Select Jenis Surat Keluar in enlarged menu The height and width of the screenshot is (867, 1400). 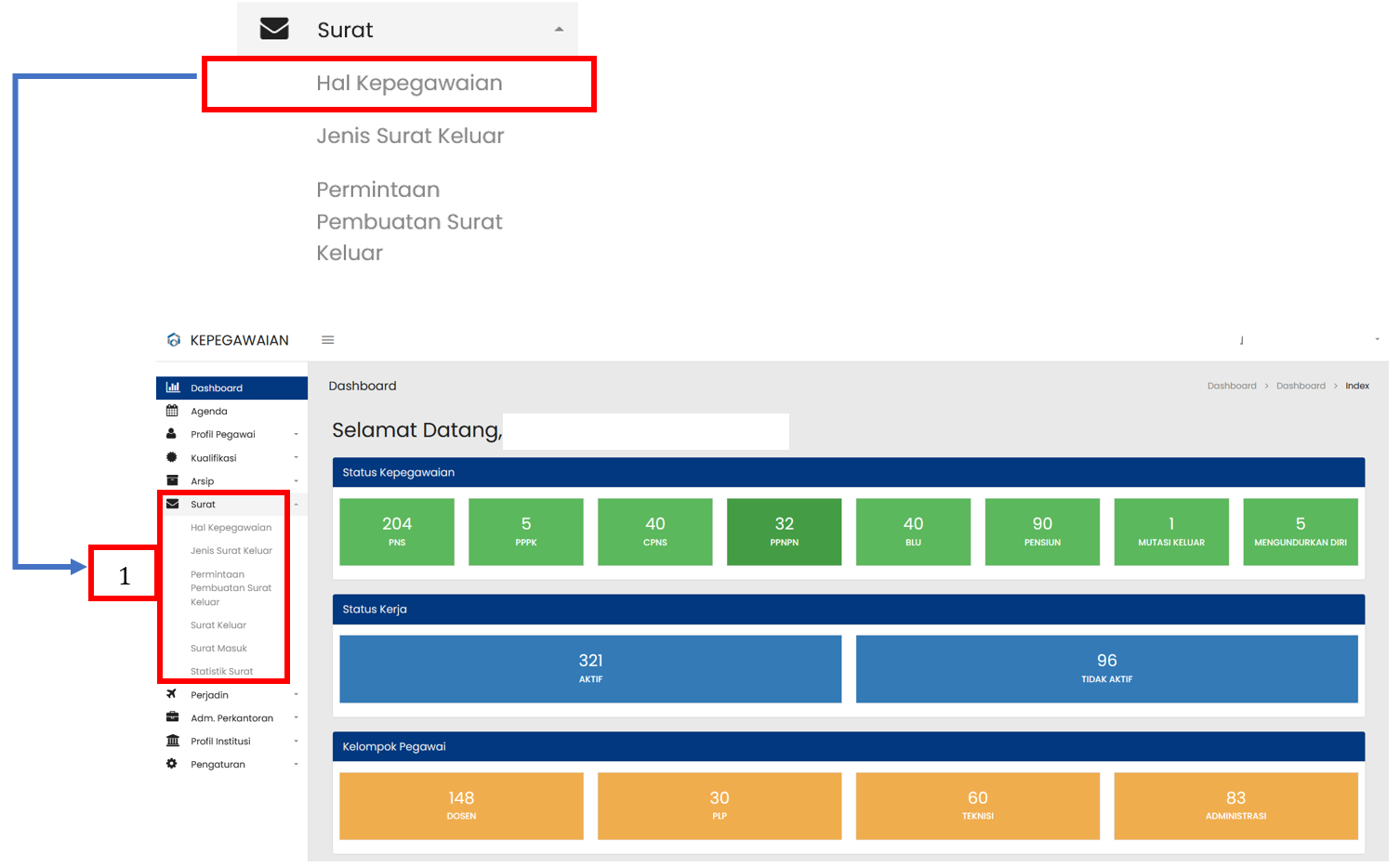410,137
